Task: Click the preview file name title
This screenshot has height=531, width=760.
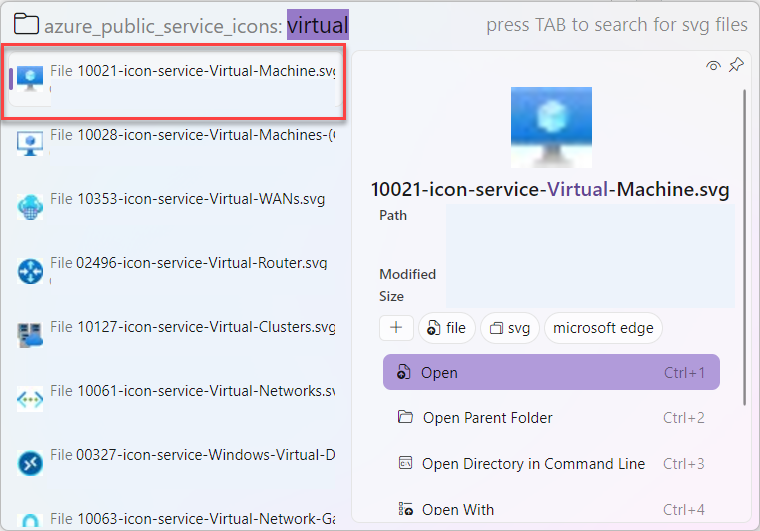Action: 550,189
